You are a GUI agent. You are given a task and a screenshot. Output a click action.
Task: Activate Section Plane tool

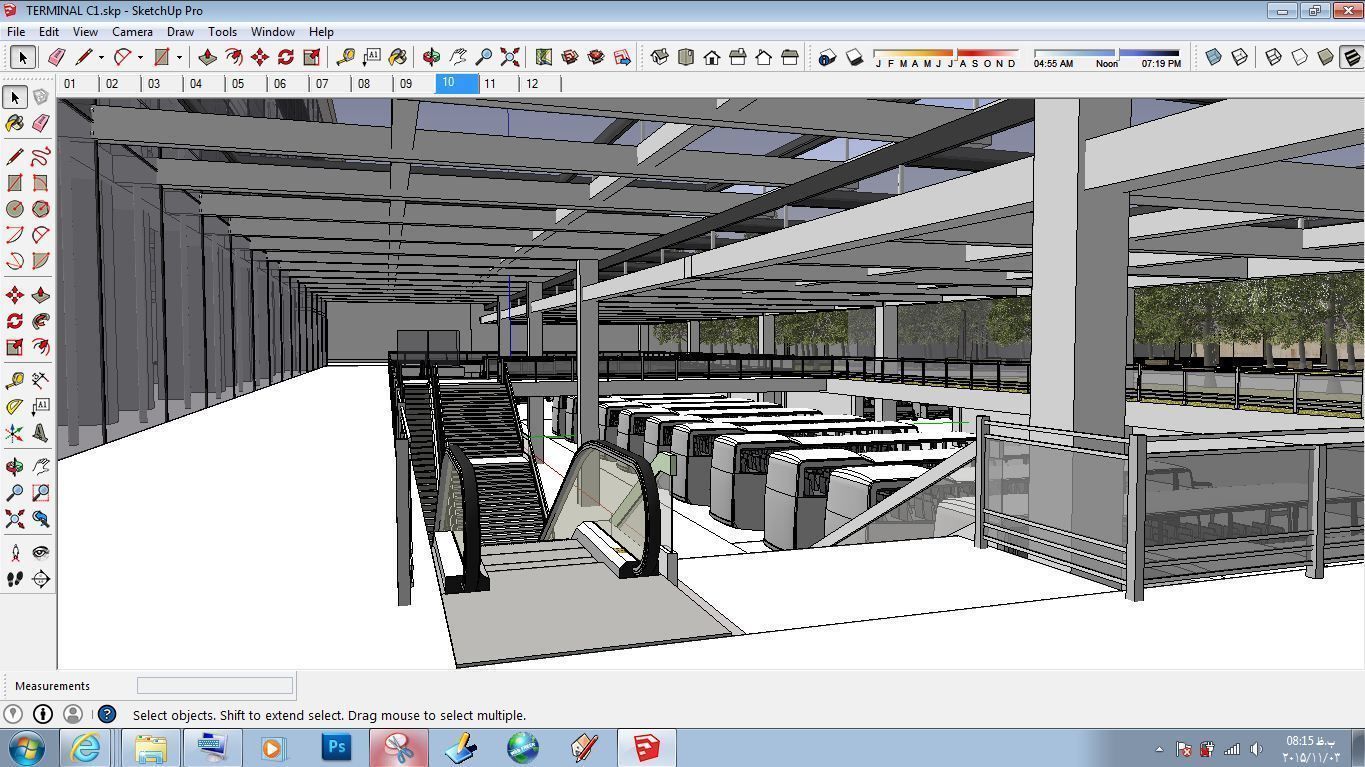coord(41,579)
